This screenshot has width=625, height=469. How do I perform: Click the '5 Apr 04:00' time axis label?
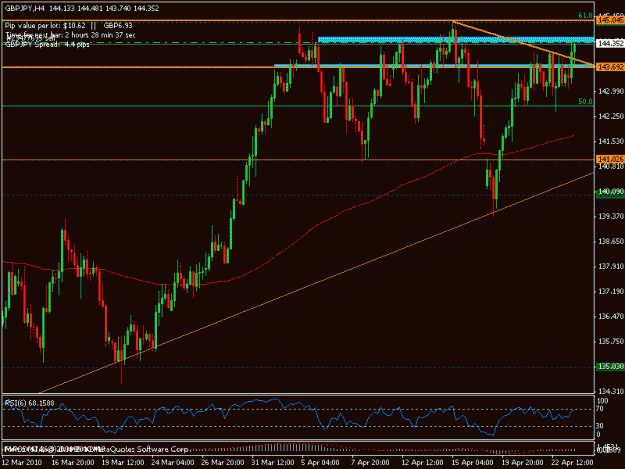pyautogui.click(x=320, y=462)
